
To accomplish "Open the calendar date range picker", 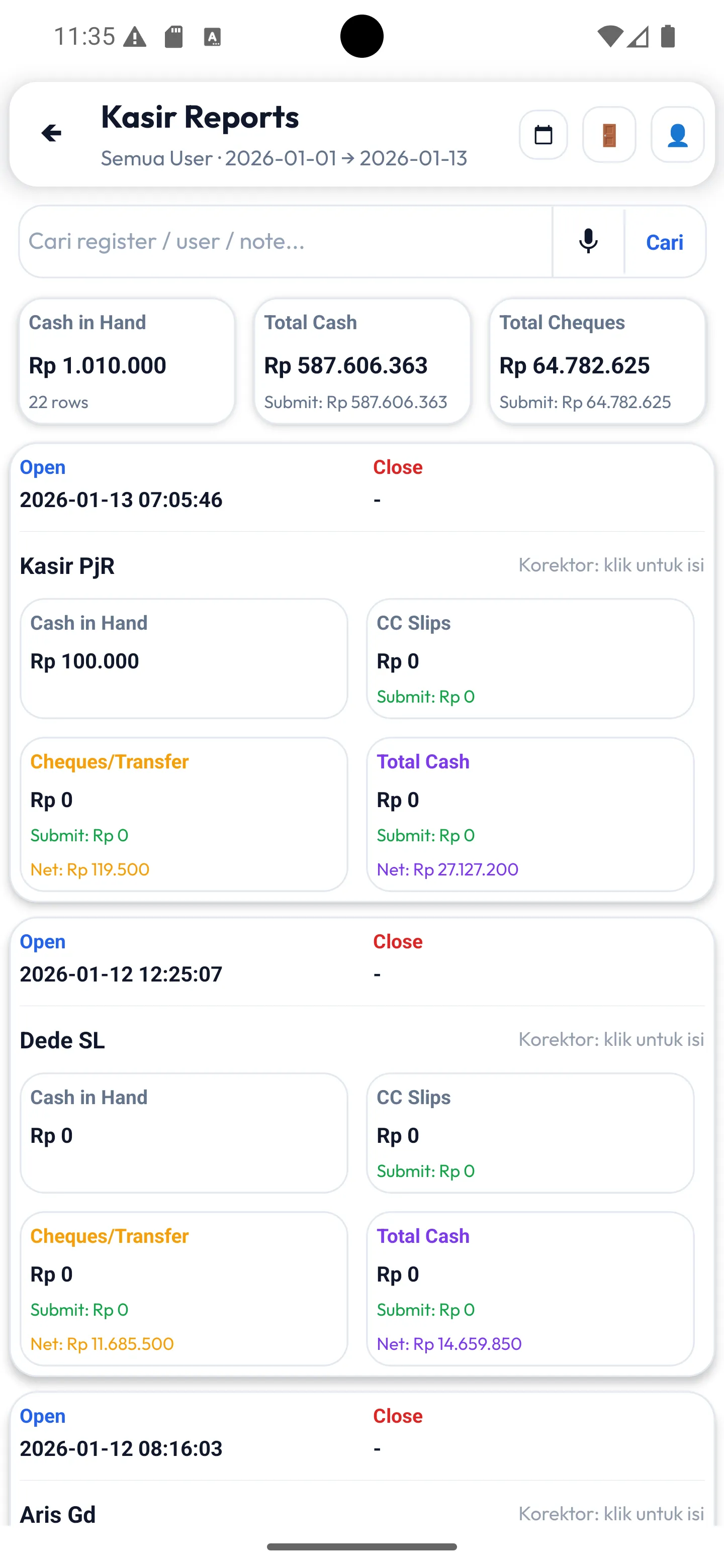I will tap(543, 135).
